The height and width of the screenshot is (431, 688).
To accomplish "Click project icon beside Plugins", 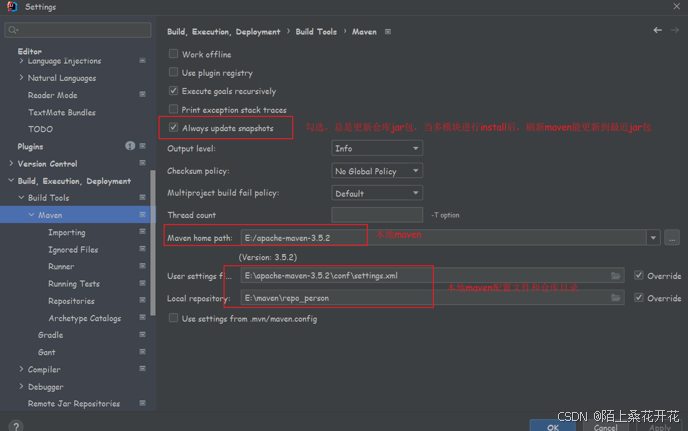I will (143, 146).
